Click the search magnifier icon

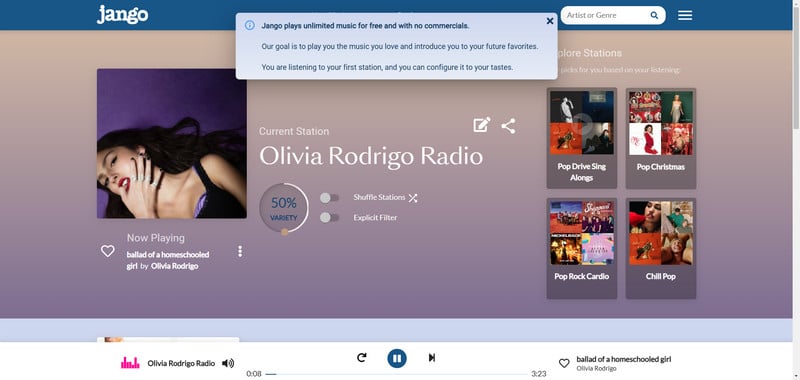click(654, 15)
